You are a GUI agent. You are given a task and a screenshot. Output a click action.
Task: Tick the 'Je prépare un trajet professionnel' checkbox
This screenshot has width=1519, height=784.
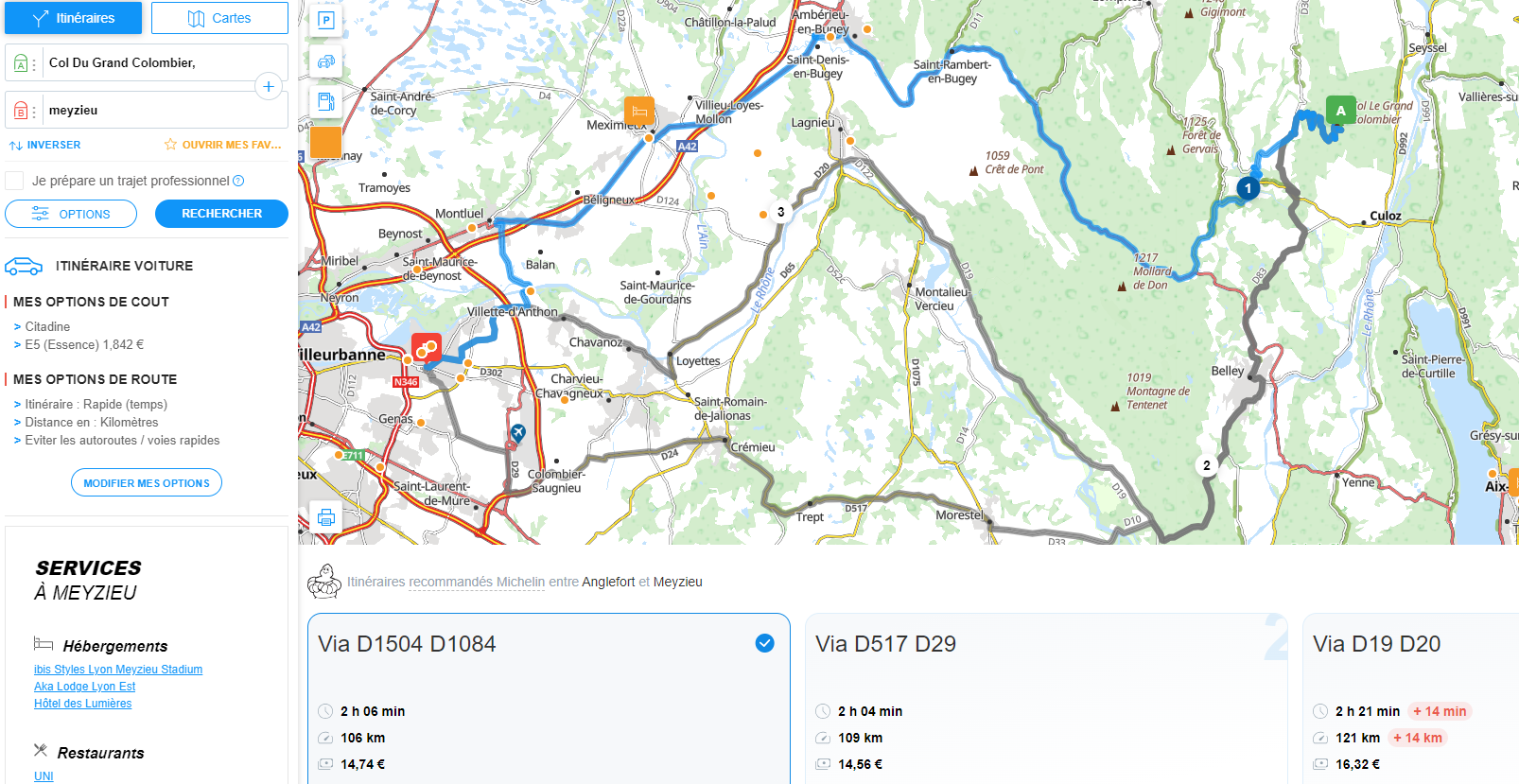pos(14,181)
